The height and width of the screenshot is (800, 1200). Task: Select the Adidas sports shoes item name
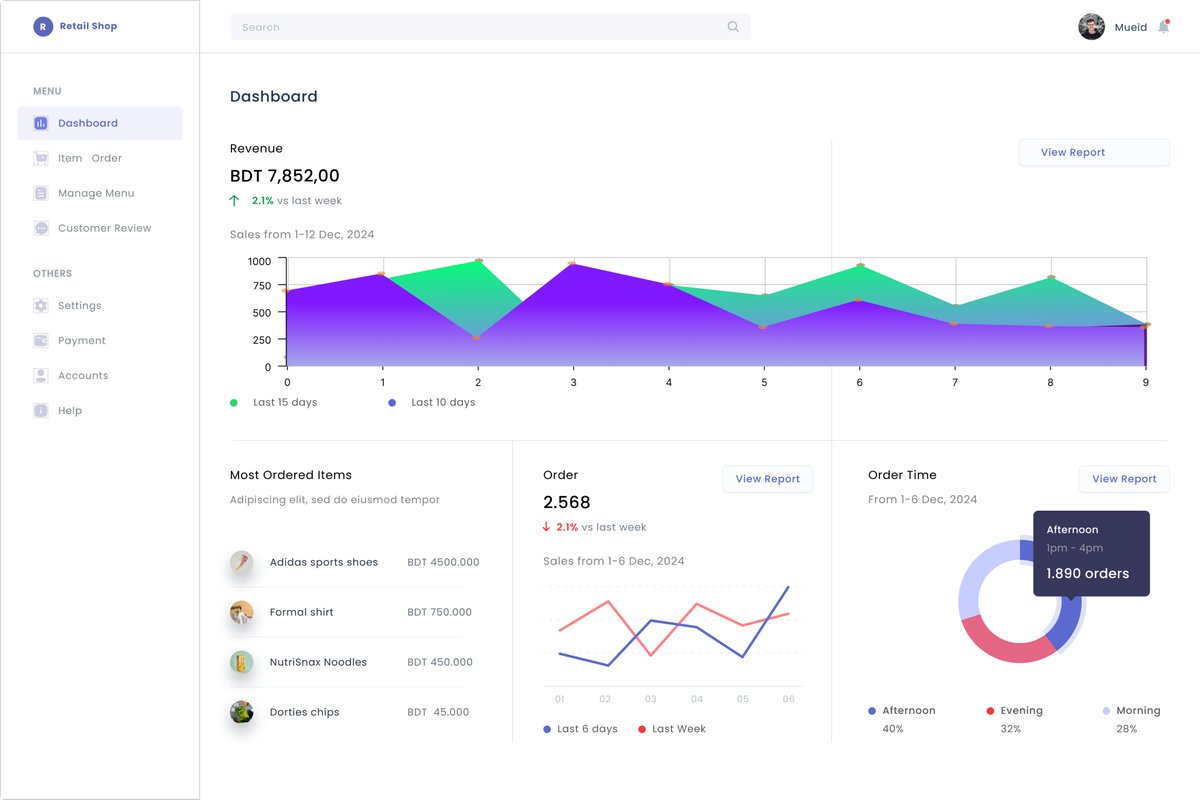tap(324, 562)
